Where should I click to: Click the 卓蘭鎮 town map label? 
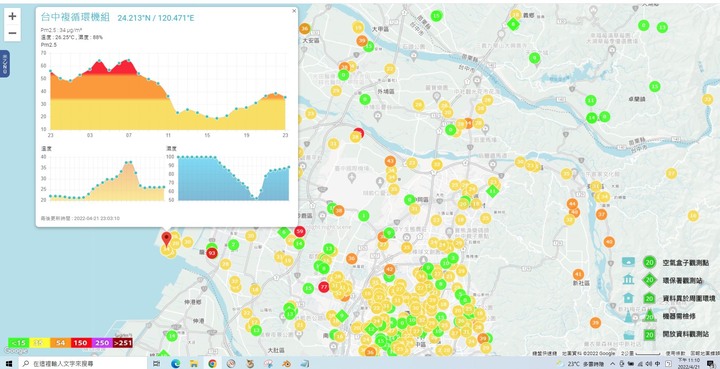636,99
